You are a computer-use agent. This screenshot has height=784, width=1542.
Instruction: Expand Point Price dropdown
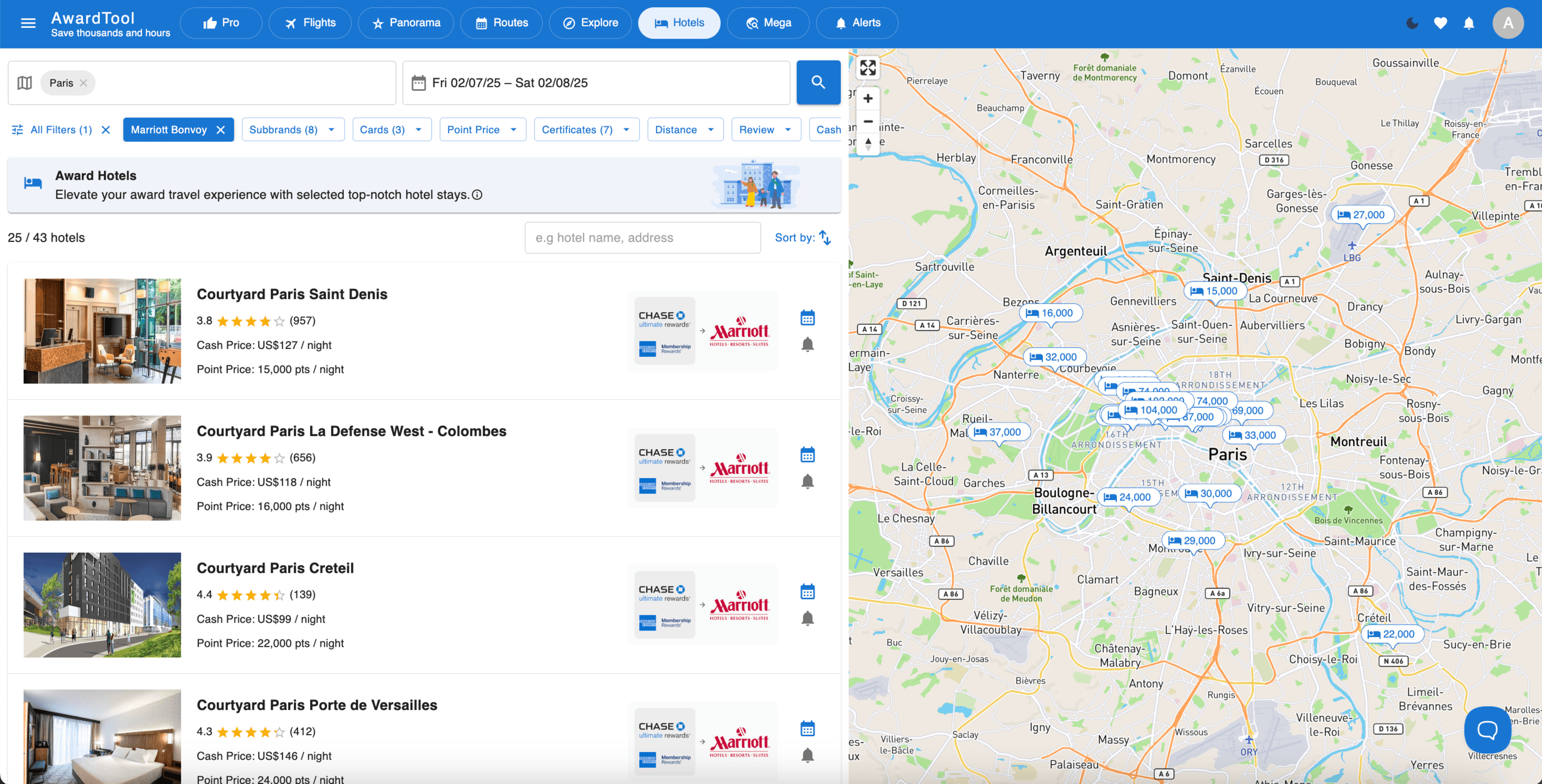[482, 129]
